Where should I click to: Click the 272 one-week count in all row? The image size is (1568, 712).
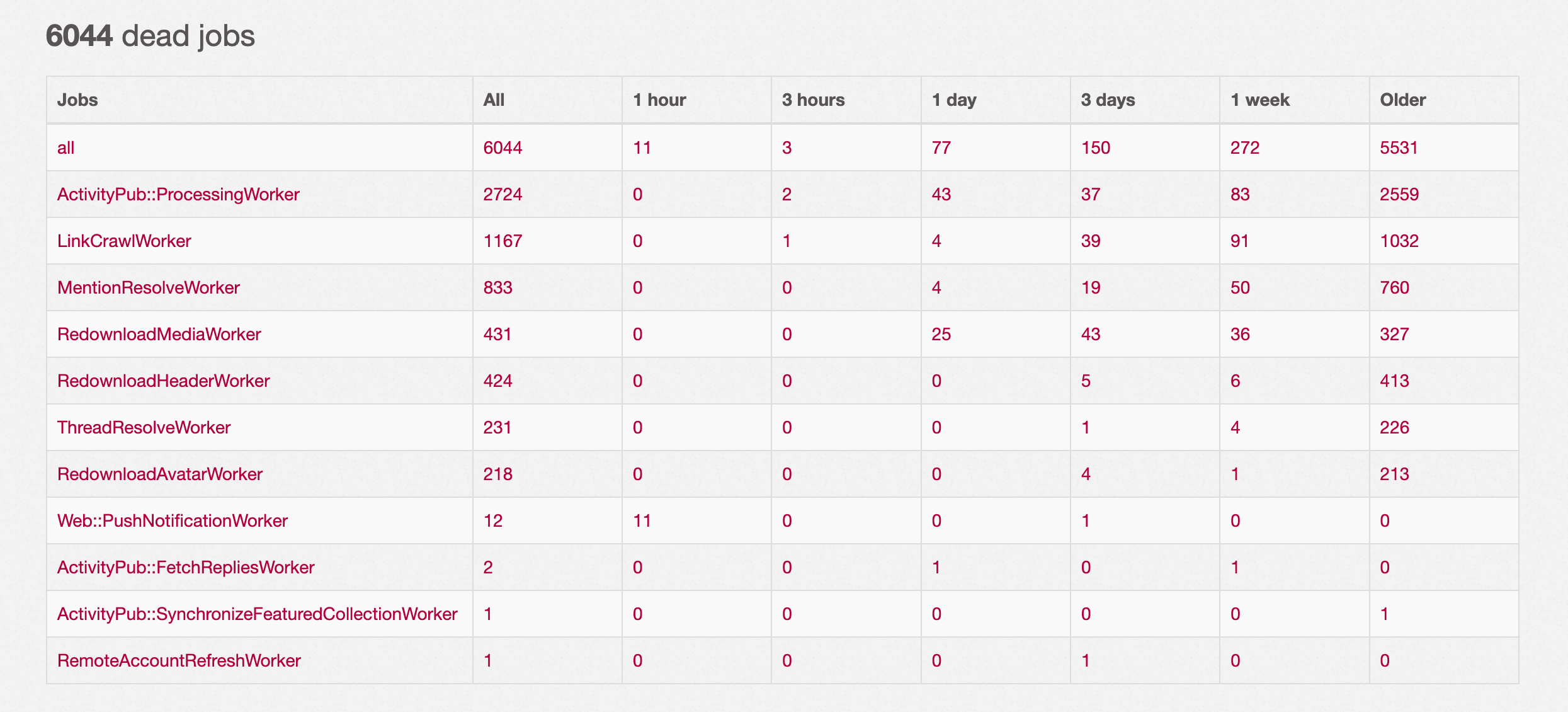[x=1245, y=147]
